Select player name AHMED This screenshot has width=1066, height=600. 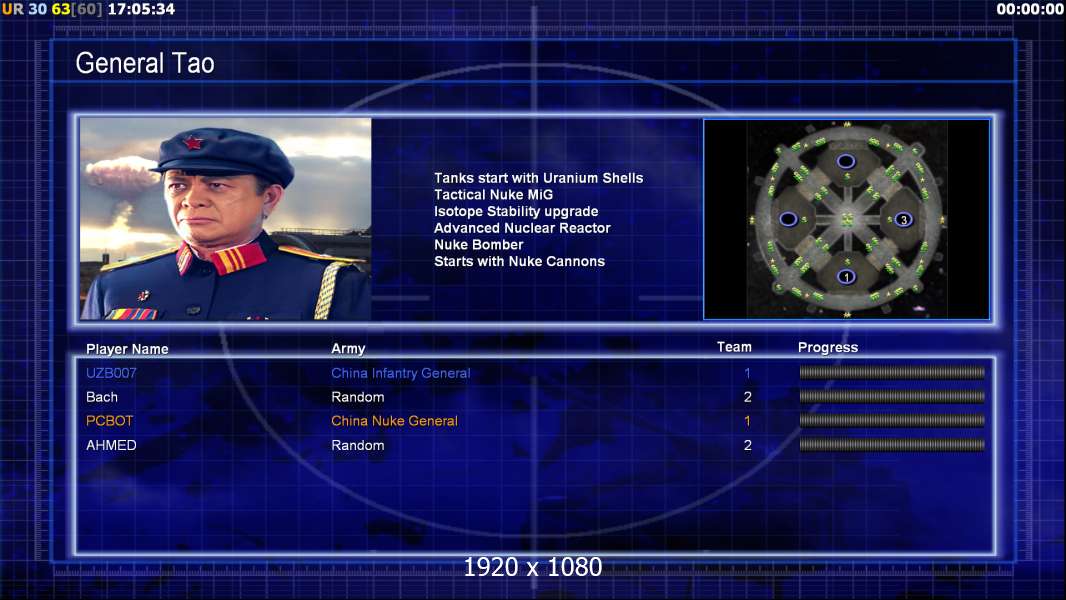[111, 445]
